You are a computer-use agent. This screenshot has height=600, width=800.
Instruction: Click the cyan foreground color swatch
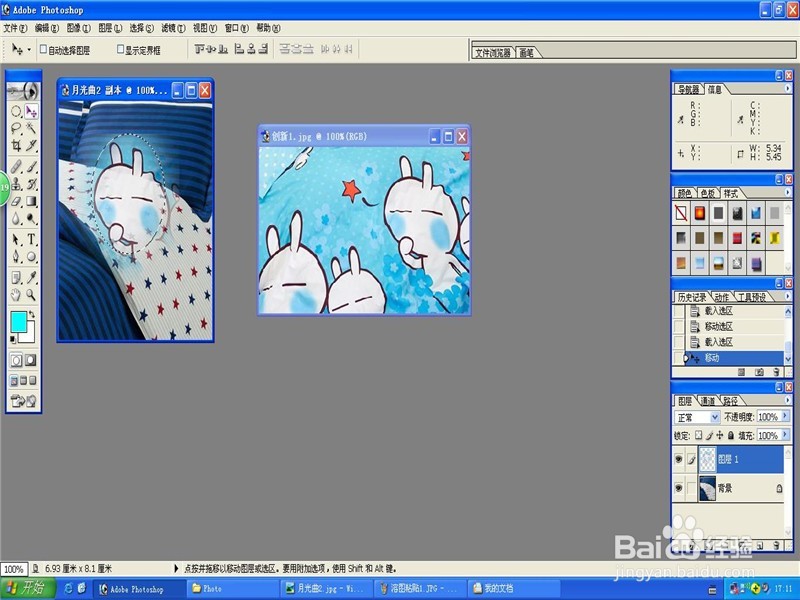pyautogui.click(x=19, y=322)
